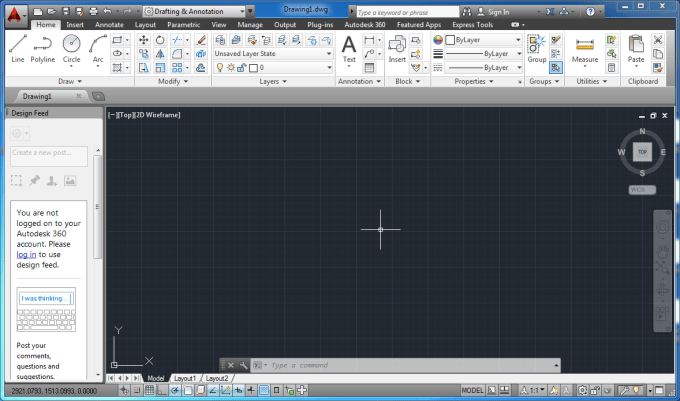Image resolution: width=680 pixels, height=401 pixels.
Task: Expand the Layers panel
Action: pos(273,82)
